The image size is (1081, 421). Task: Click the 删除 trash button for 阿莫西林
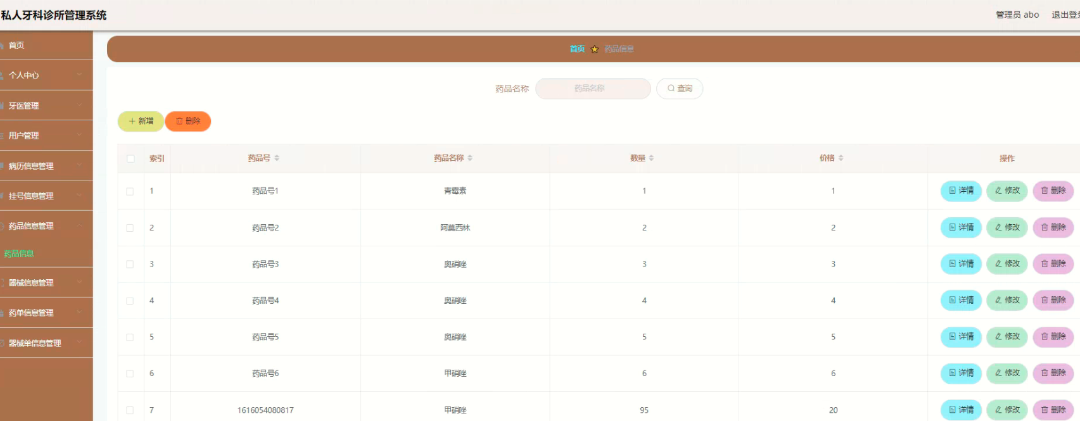pyautogui.click(x=1053, y=227)
